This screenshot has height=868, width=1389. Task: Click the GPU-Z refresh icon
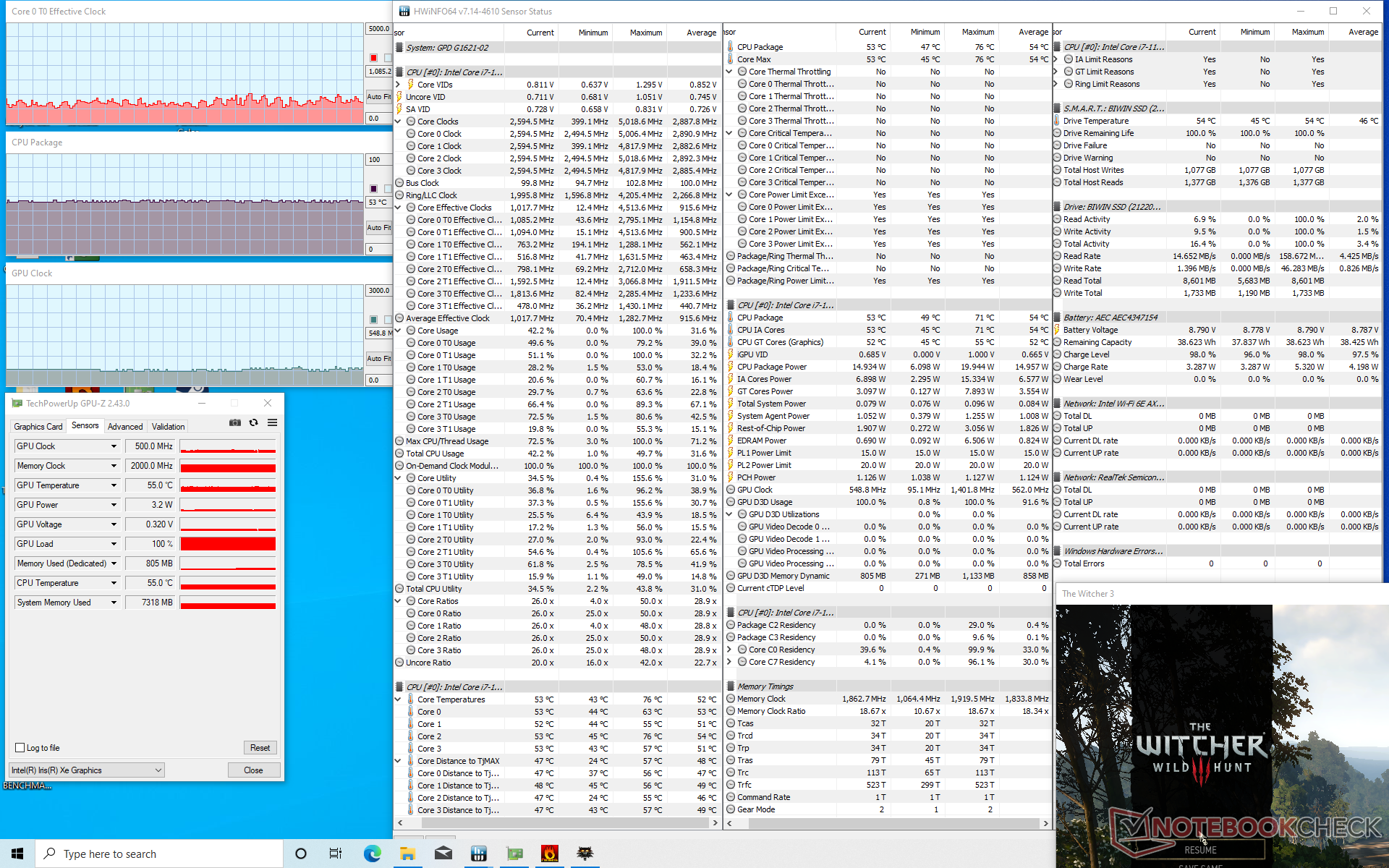(x=254, y=422)
